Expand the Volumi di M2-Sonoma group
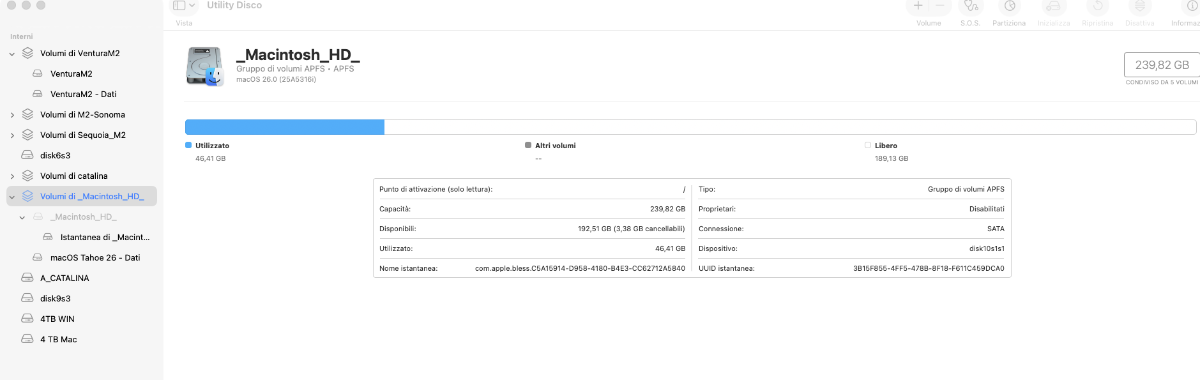 (12, 114)
